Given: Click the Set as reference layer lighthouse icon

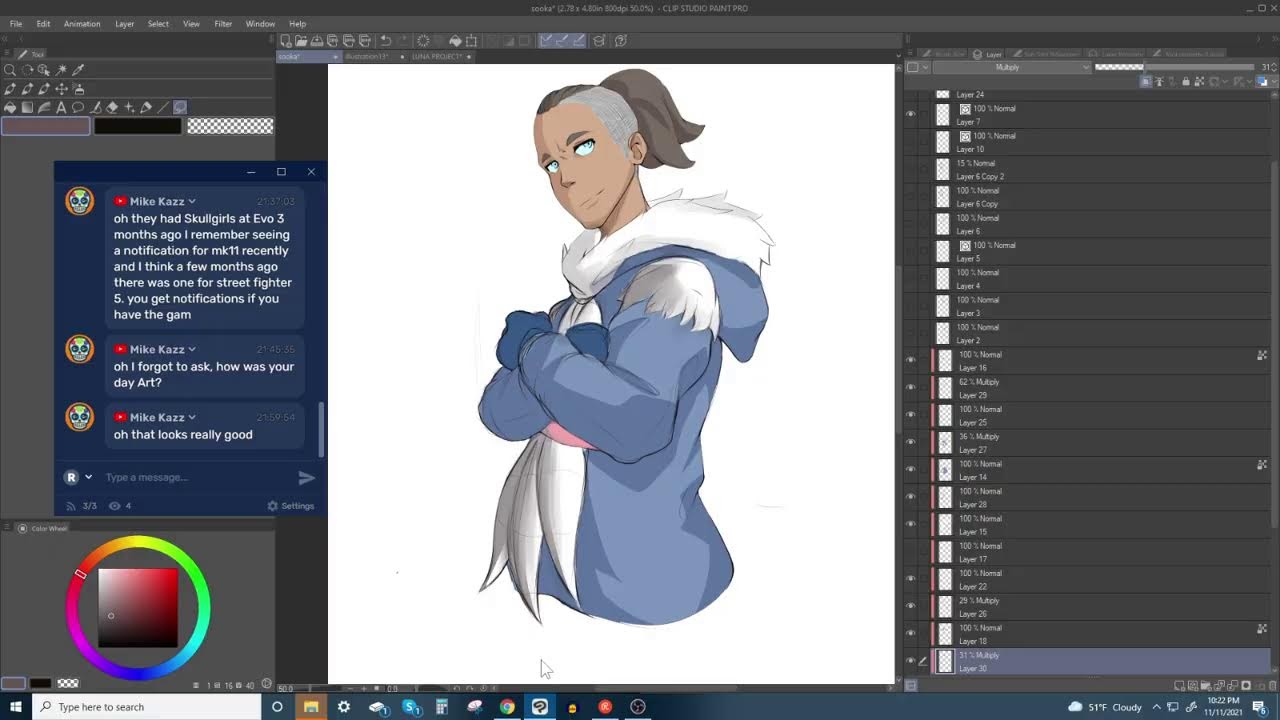Looking at the screenshot, I should tap(1161, 81).
